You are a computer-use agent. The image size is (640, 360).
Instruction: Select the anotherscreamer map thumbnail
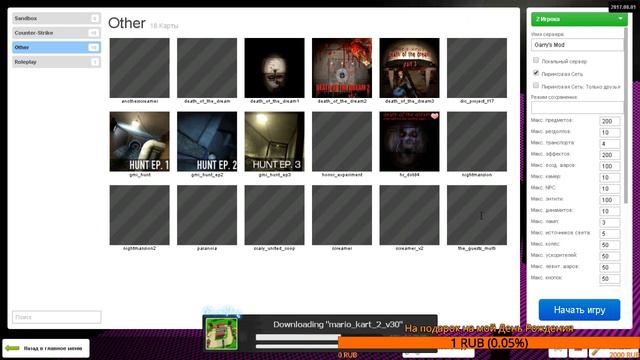click(140, 68)
